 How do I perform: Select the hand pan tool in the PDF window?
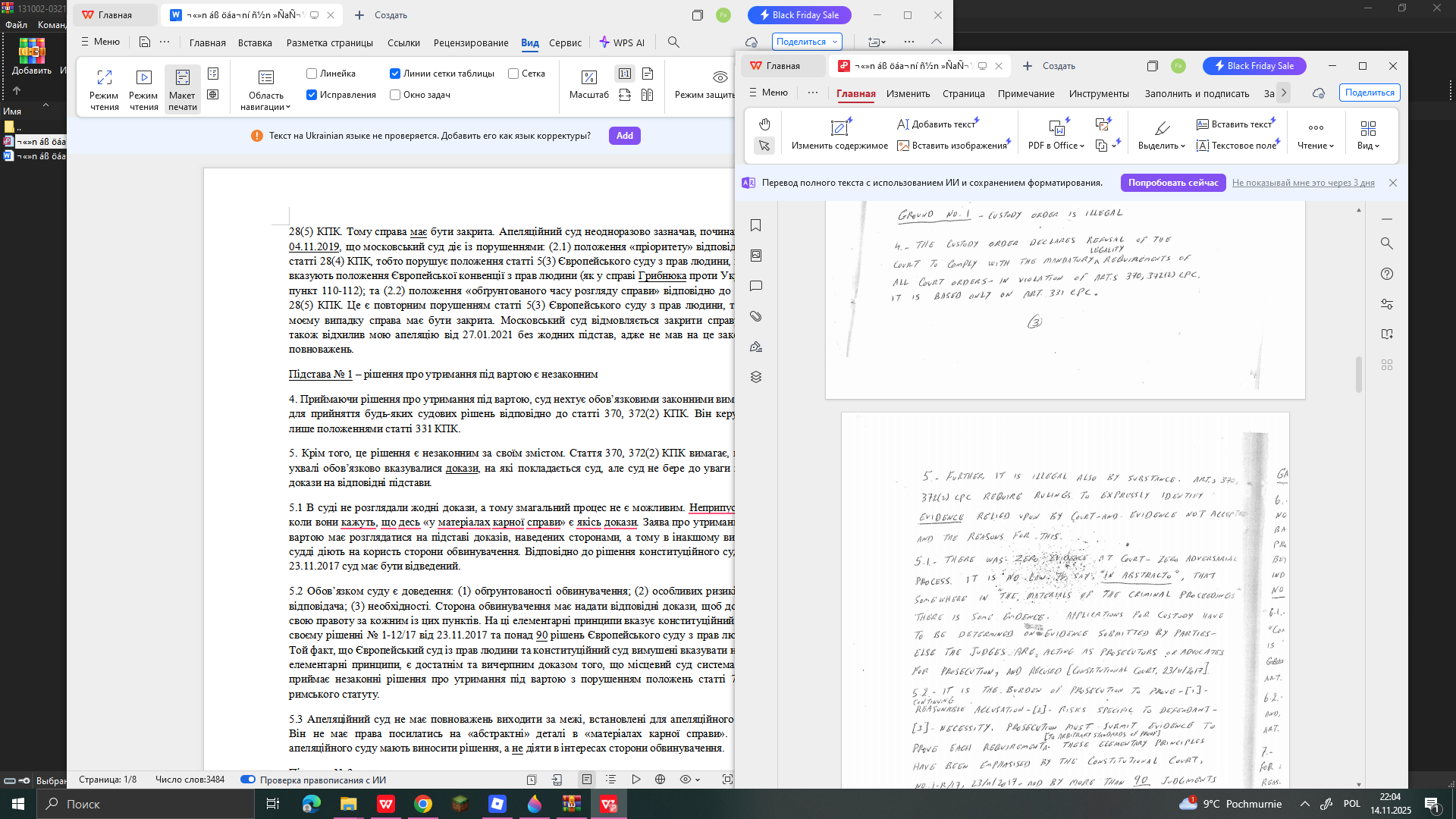(x=764, y=124)
